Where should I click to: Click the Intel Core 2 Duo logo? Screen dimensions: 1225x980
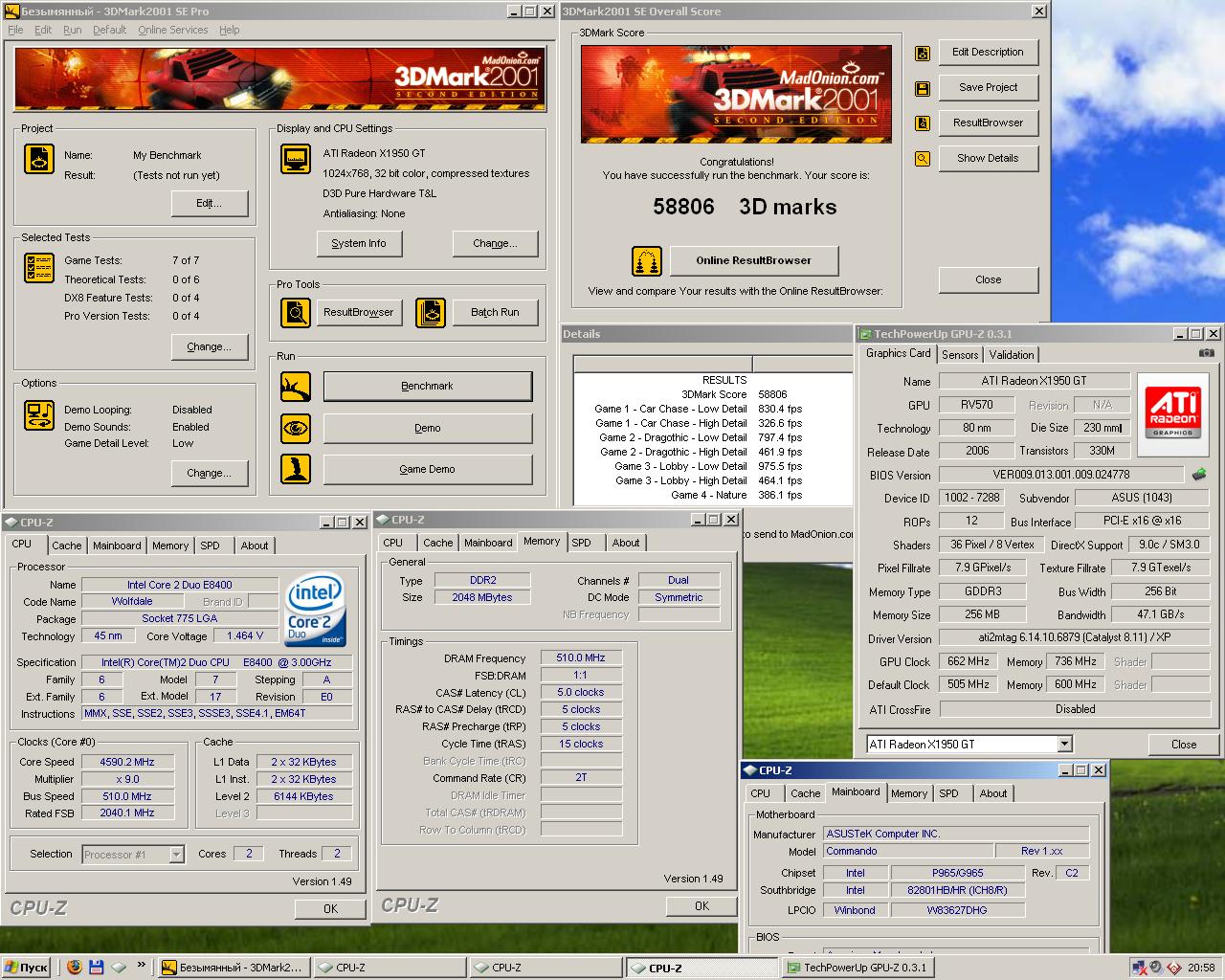coord(316,611)
